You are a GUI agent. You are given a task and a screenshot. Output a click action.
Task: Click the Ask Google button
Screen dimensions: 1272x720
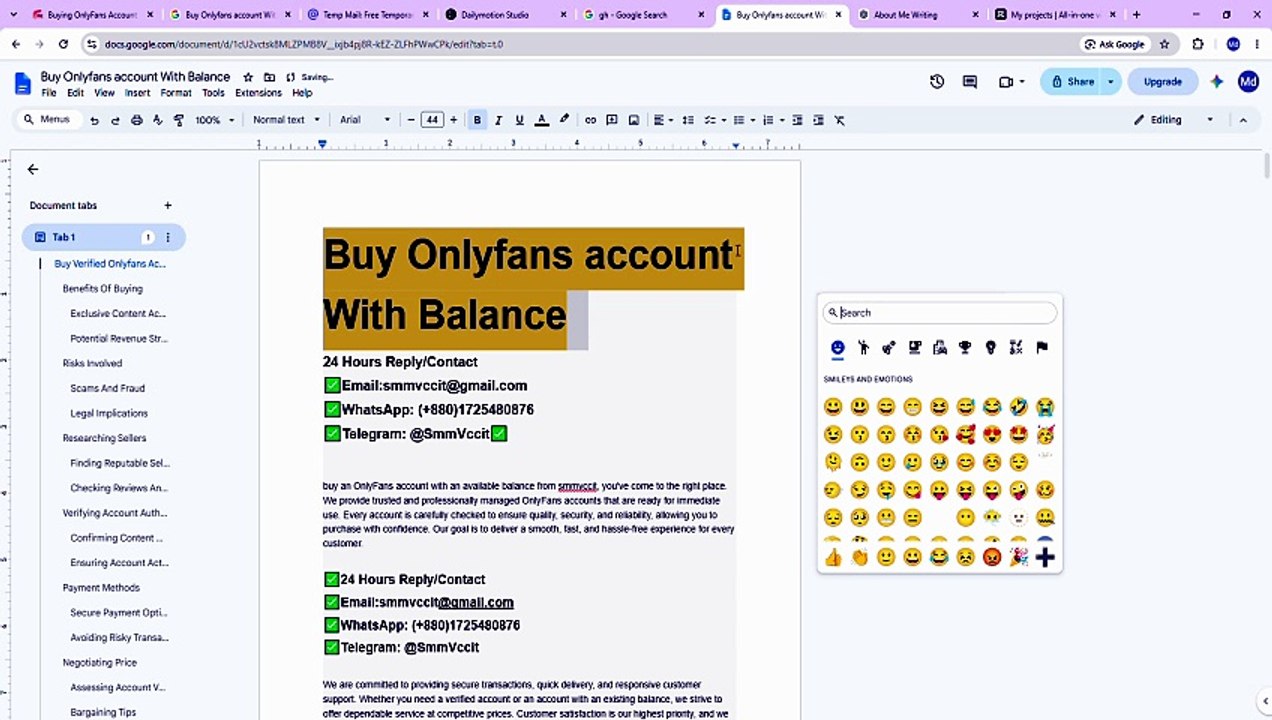click(1114, 44)
